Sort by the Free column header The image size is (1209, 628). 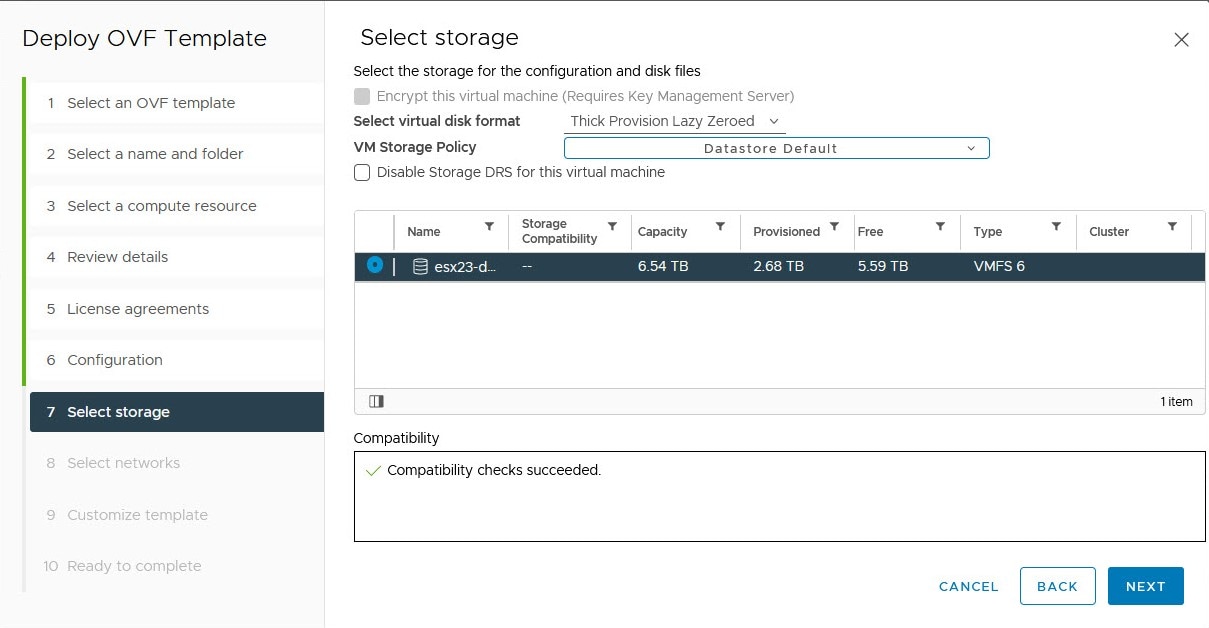pos(870,232)
